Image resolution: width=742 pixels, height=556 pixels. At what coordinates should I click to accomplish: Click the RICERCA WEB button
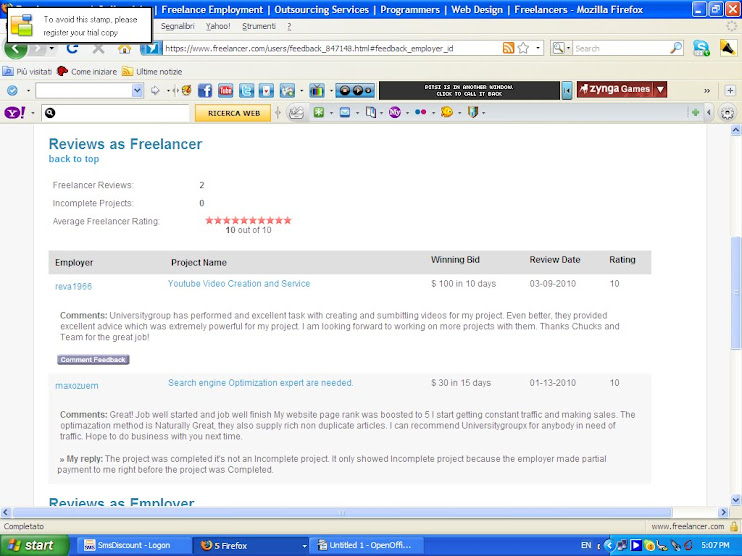[x=233, y=113]
